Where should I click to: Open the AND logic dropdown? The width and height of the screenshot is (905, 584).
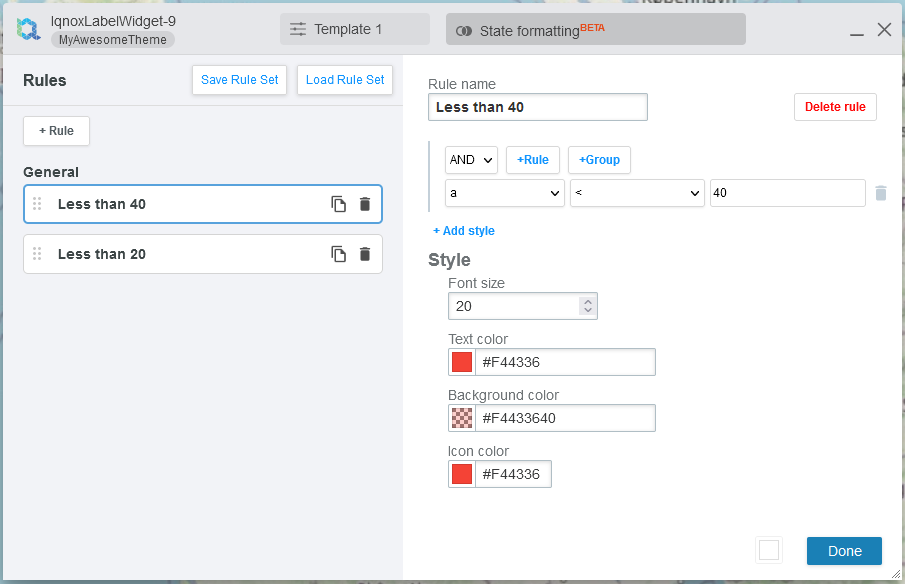[470, 160]
